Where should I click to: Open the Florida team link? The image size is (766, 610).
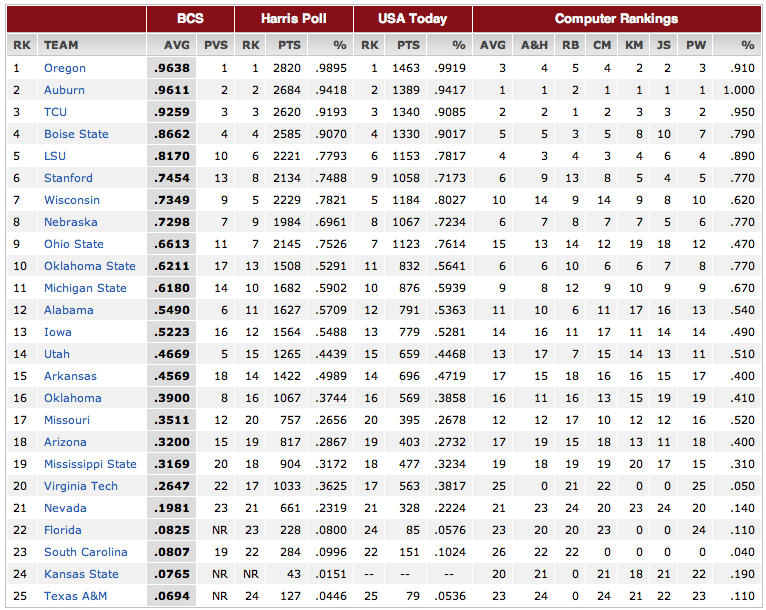pyautogui.click(x=63, y=529)
